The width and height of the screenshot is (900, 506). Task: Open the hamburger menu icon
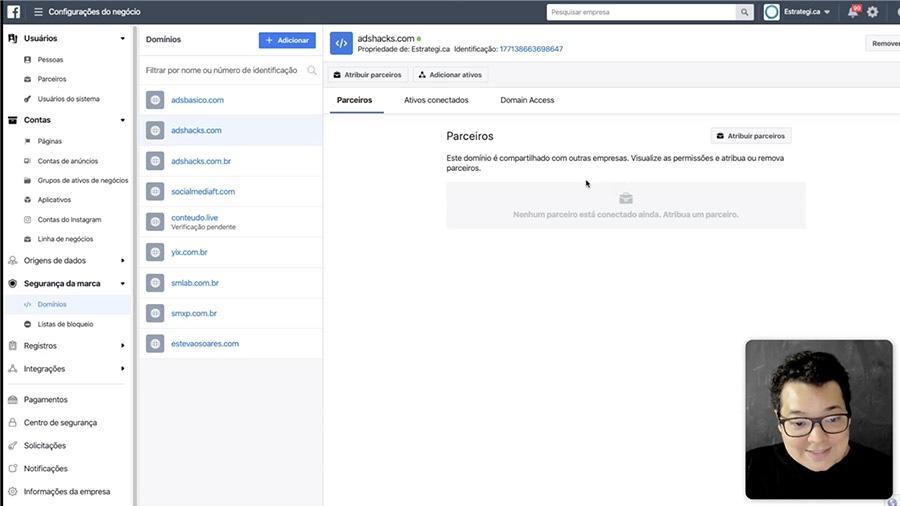point(38,11)
